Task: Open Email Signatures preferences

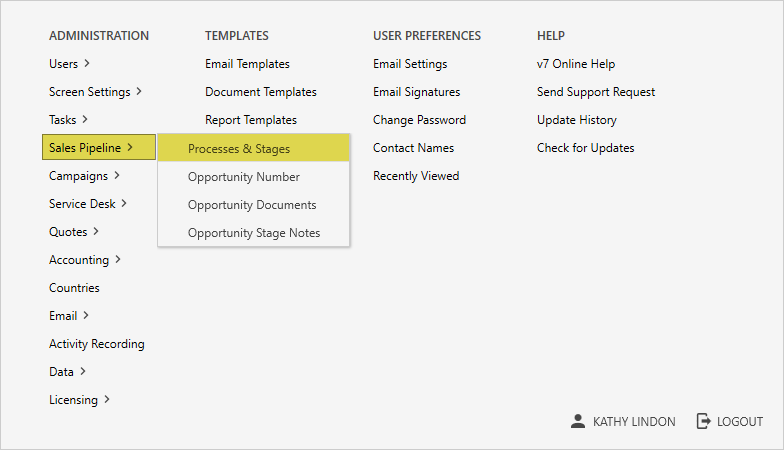Action: click(416, 92)
